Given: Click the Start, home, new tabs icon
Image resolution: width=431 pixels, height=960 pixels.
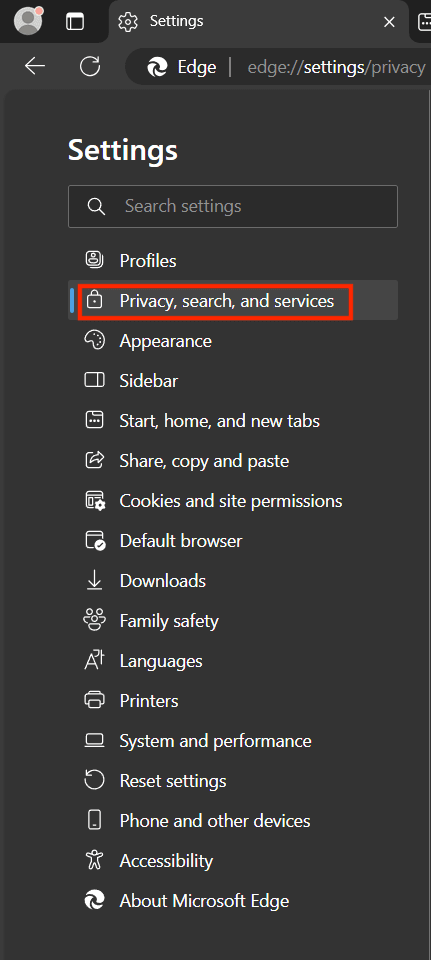Looking at the screenshot, I should point(94,420).
